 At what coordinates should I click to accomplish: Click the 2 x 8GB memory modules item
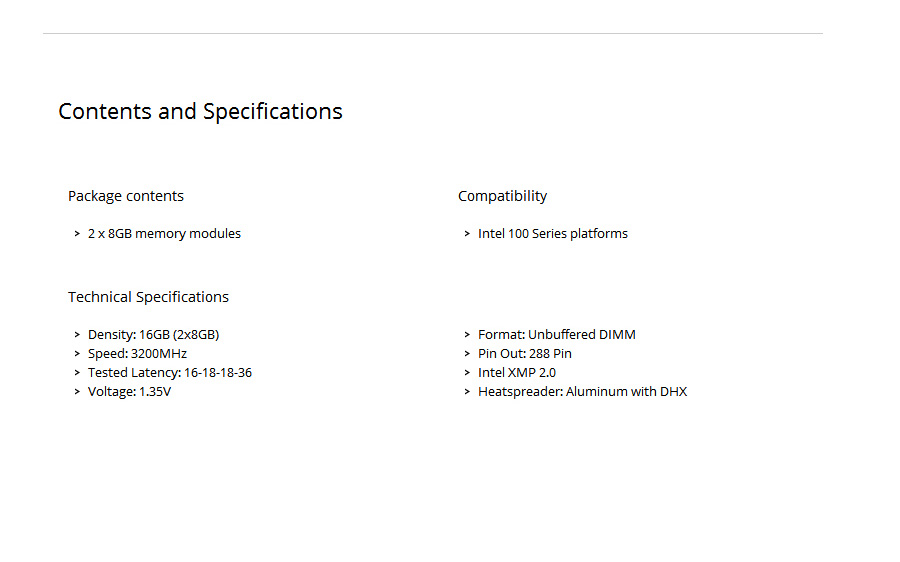click(x=164, y=234)
